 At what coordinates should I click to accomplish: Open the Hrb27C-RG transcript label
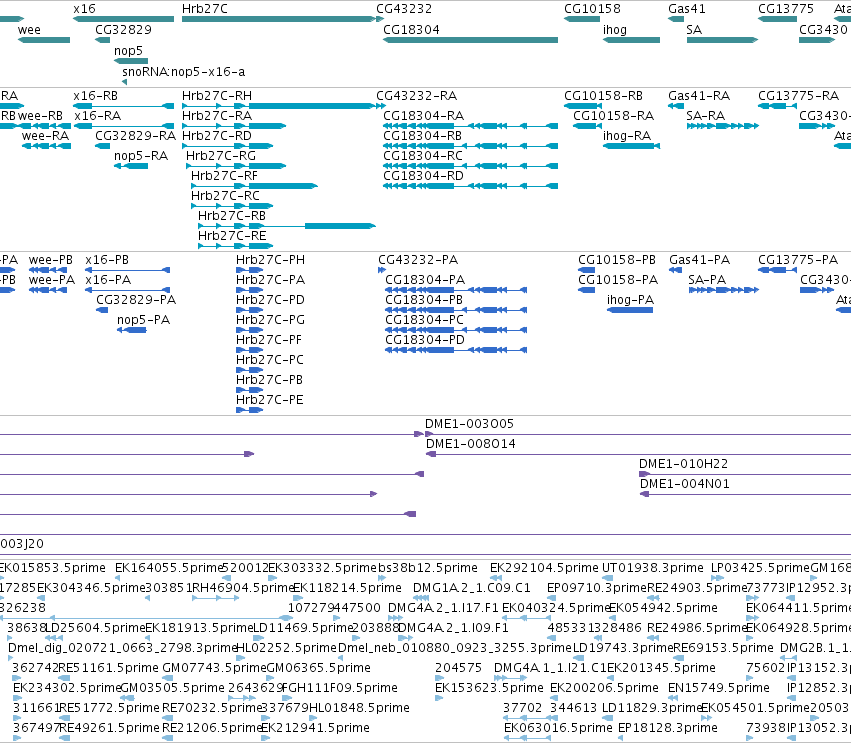coord(221,156)
